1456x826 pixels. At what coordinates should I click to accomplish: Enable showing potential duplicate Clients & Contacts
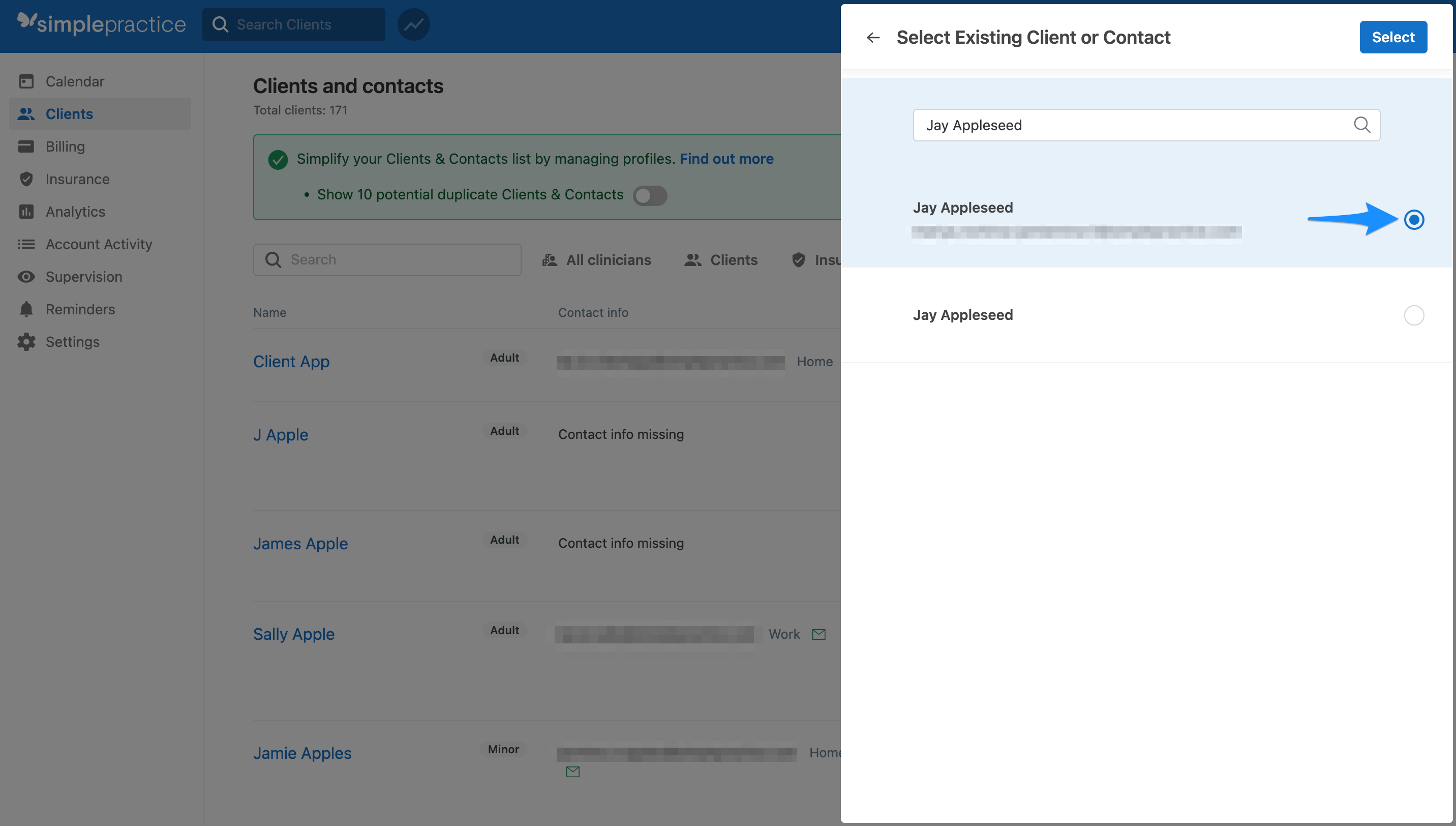tap(650, 195)
